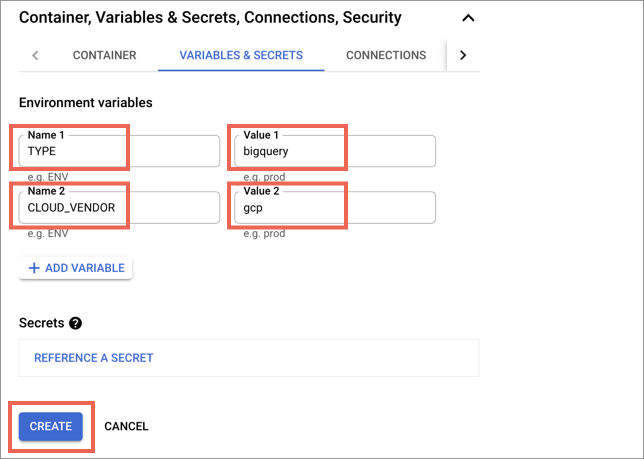Collapse the Container, Variables & Secrets section chevron
The height and width of the screenshot is (459, 644).
point(468,18)
